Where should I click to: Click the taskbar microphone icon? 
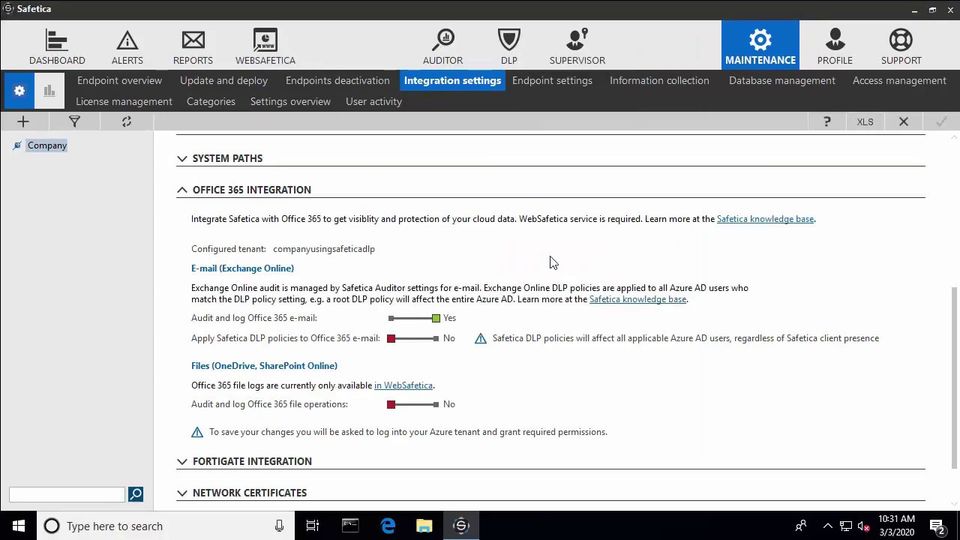point(279,525)
